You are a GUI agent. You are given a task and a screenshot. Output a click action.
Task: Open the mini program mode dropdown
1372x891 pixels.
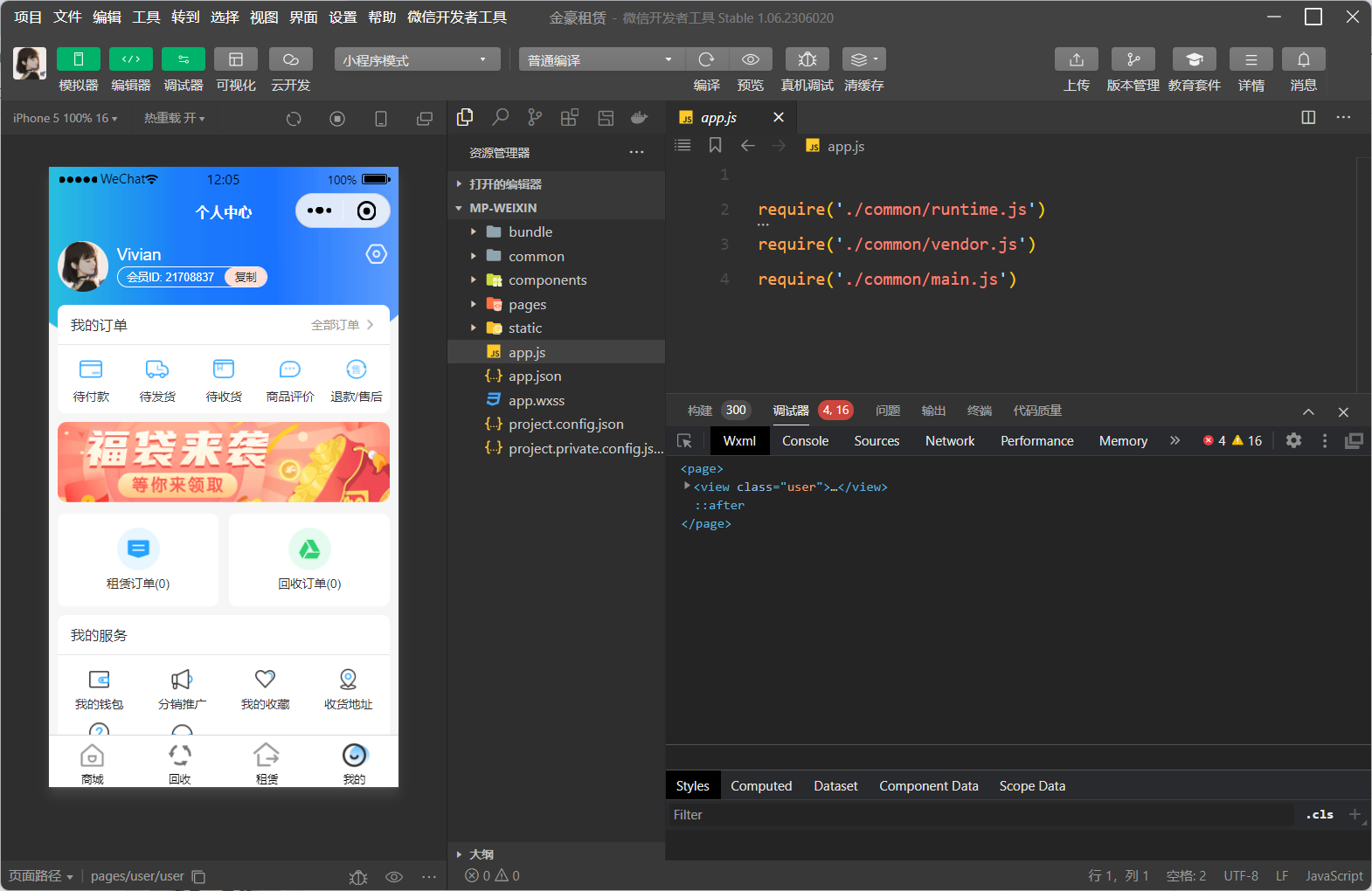tap(417, 59)
